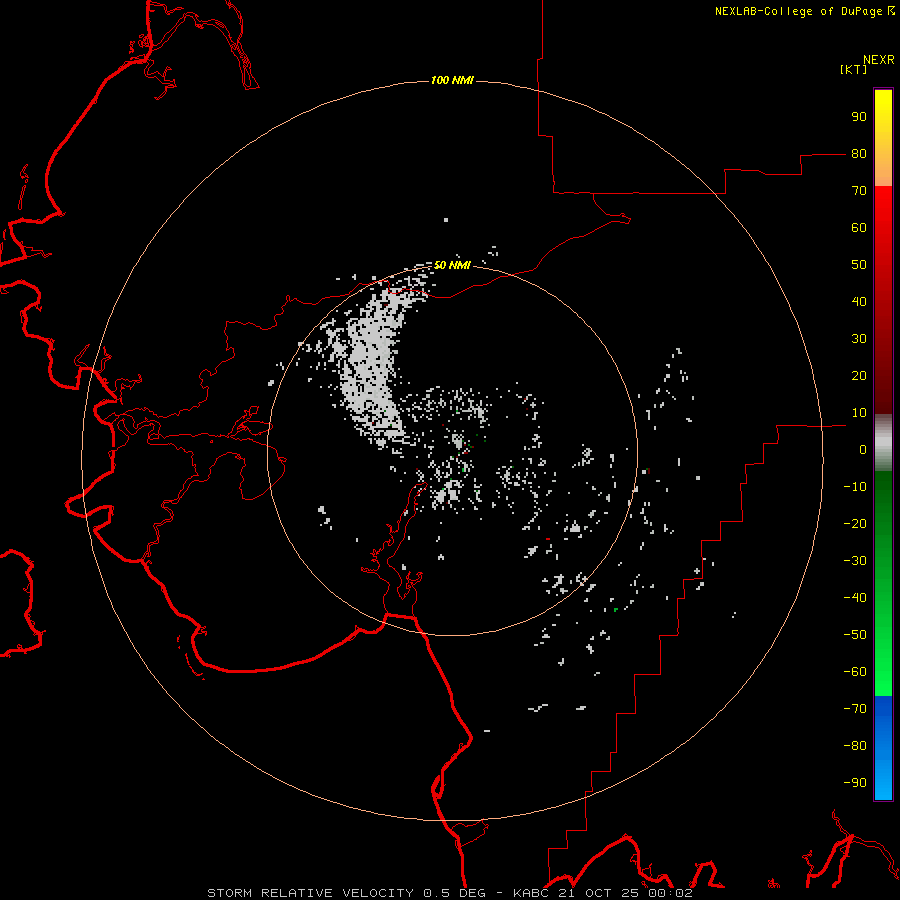
Task: Click the -40 value on the velocity scale
Action: click(855, 598)
